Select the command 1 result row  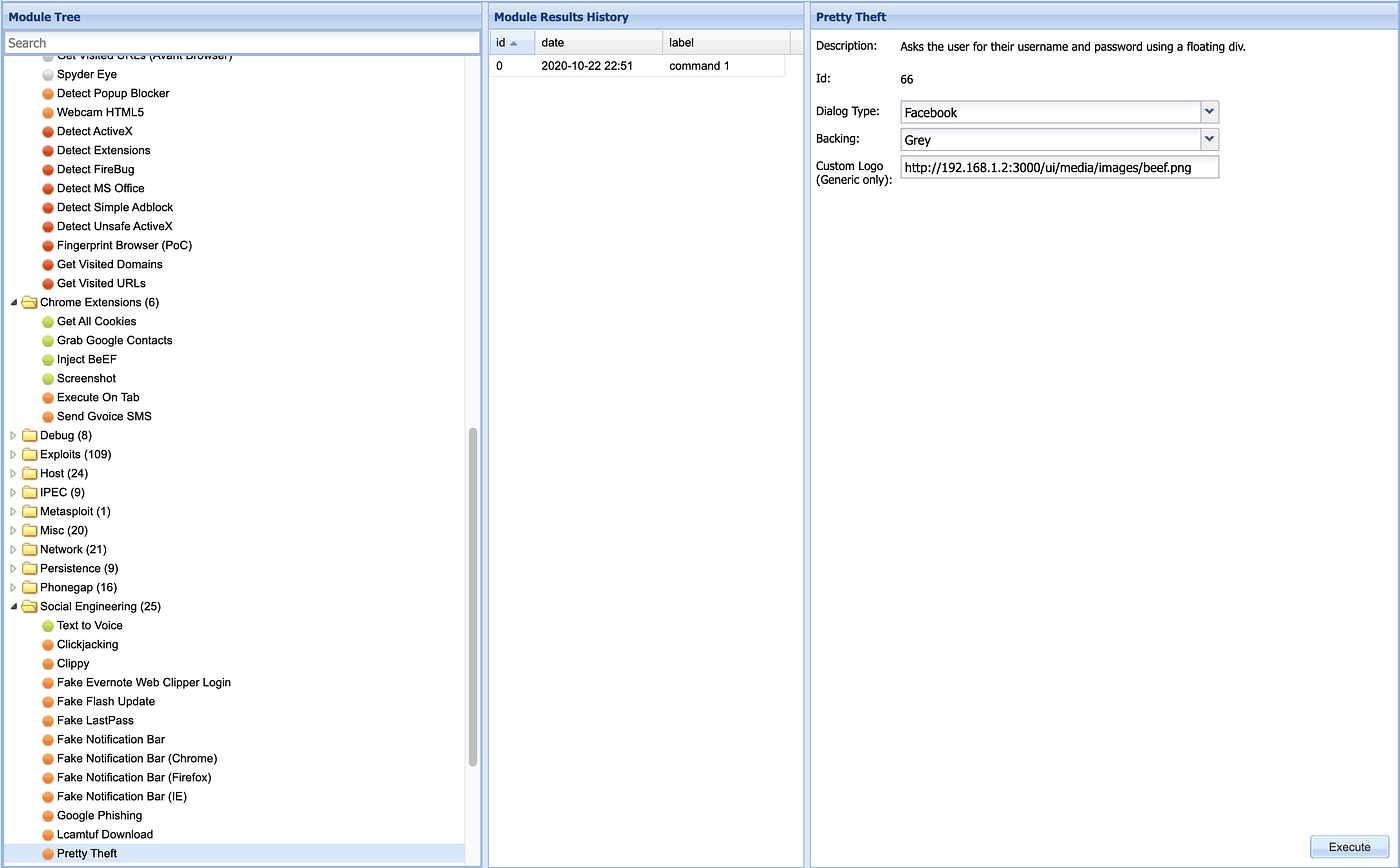pos(636,66)
